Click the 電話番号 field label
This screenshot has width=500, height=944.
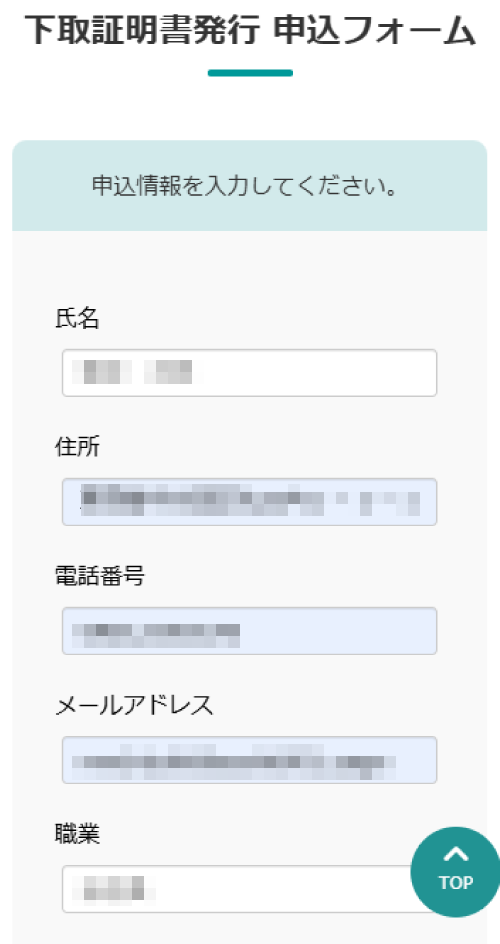[99, 577]
